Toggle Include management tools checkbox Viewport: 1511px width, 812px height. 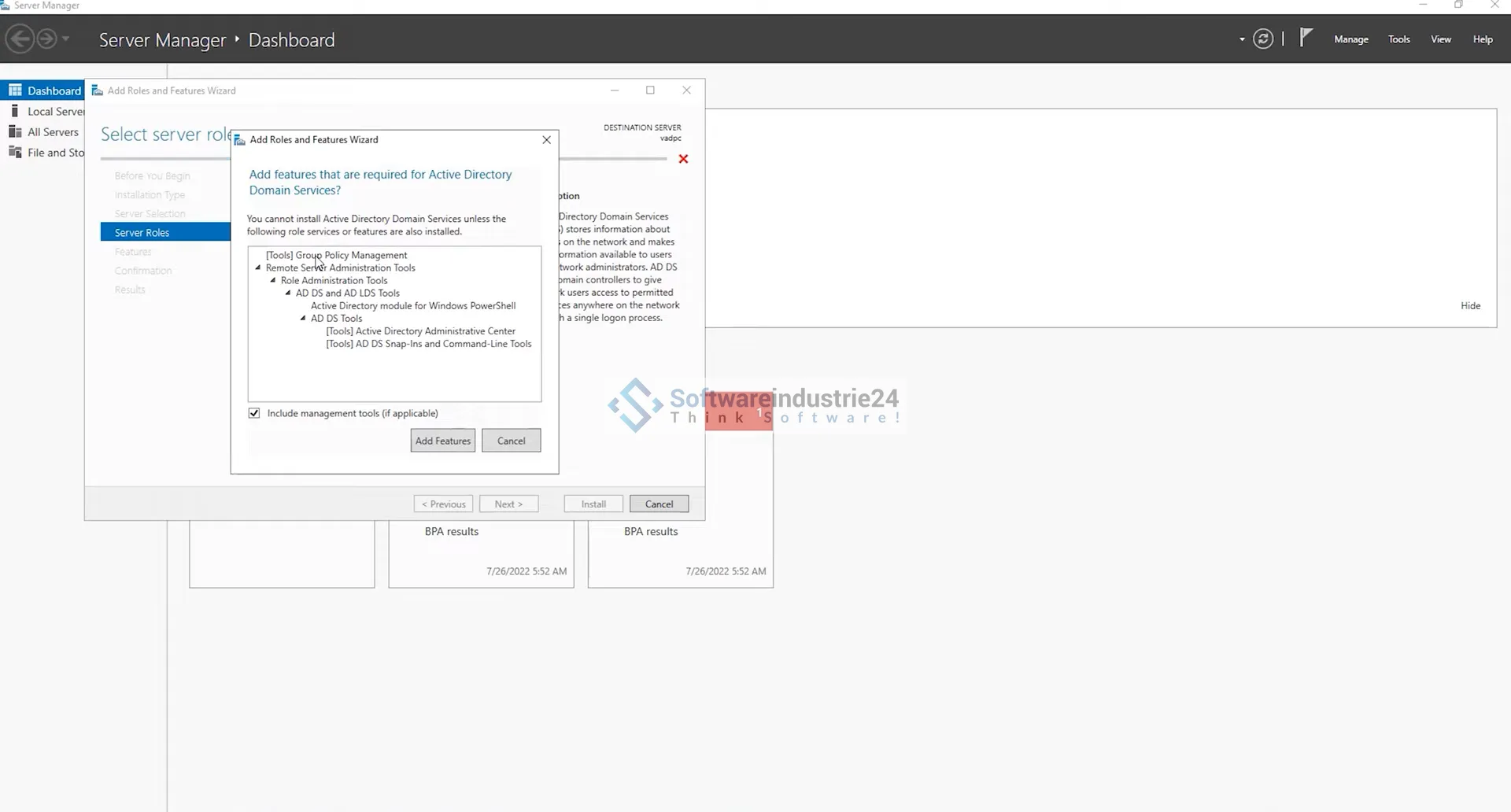(x=254, y=413)
